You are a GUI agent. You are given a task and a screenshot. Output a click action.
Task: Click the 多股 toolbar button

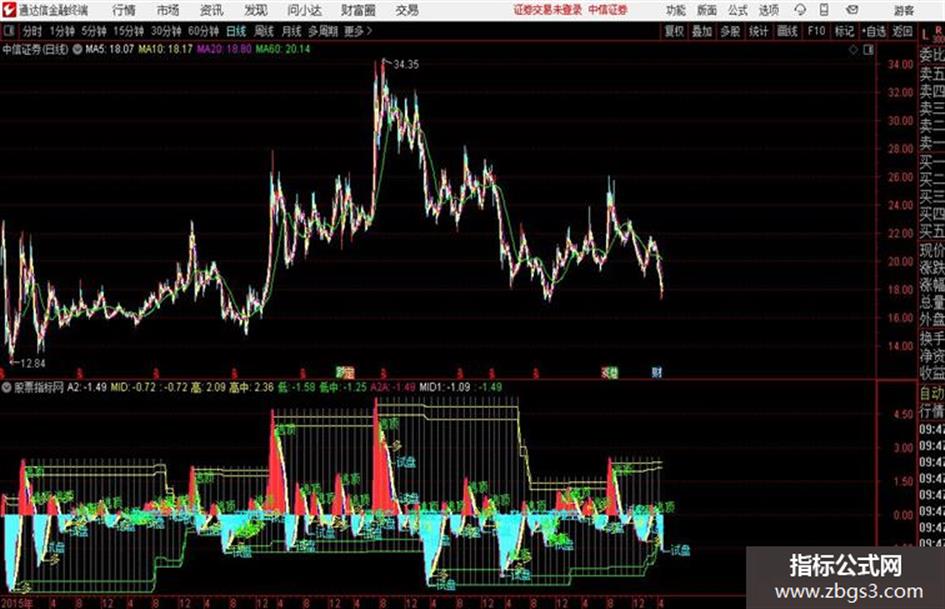730,31
